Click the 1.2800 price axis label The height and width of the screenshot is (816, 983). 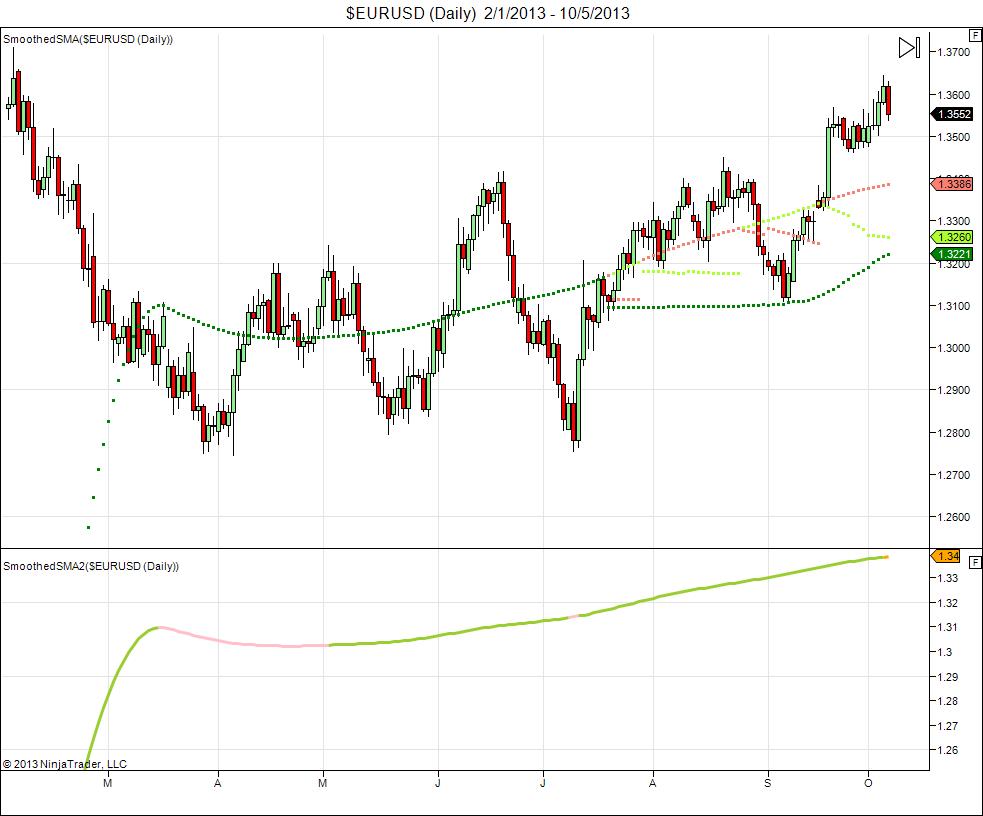pos(954,433)
